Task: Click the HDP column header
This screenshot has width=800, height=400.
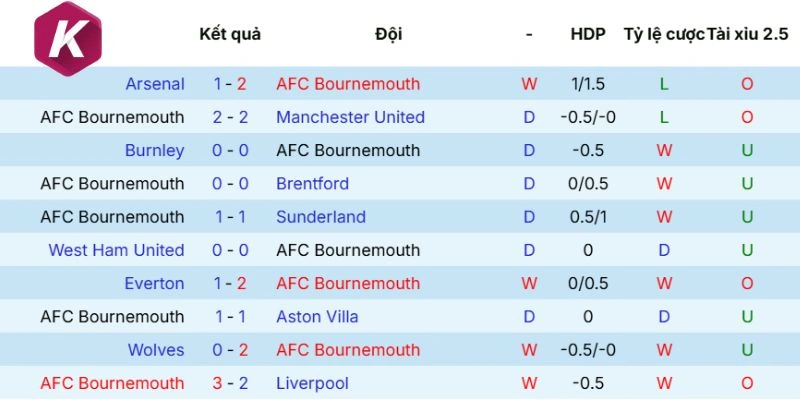Action: click(588, 34)
